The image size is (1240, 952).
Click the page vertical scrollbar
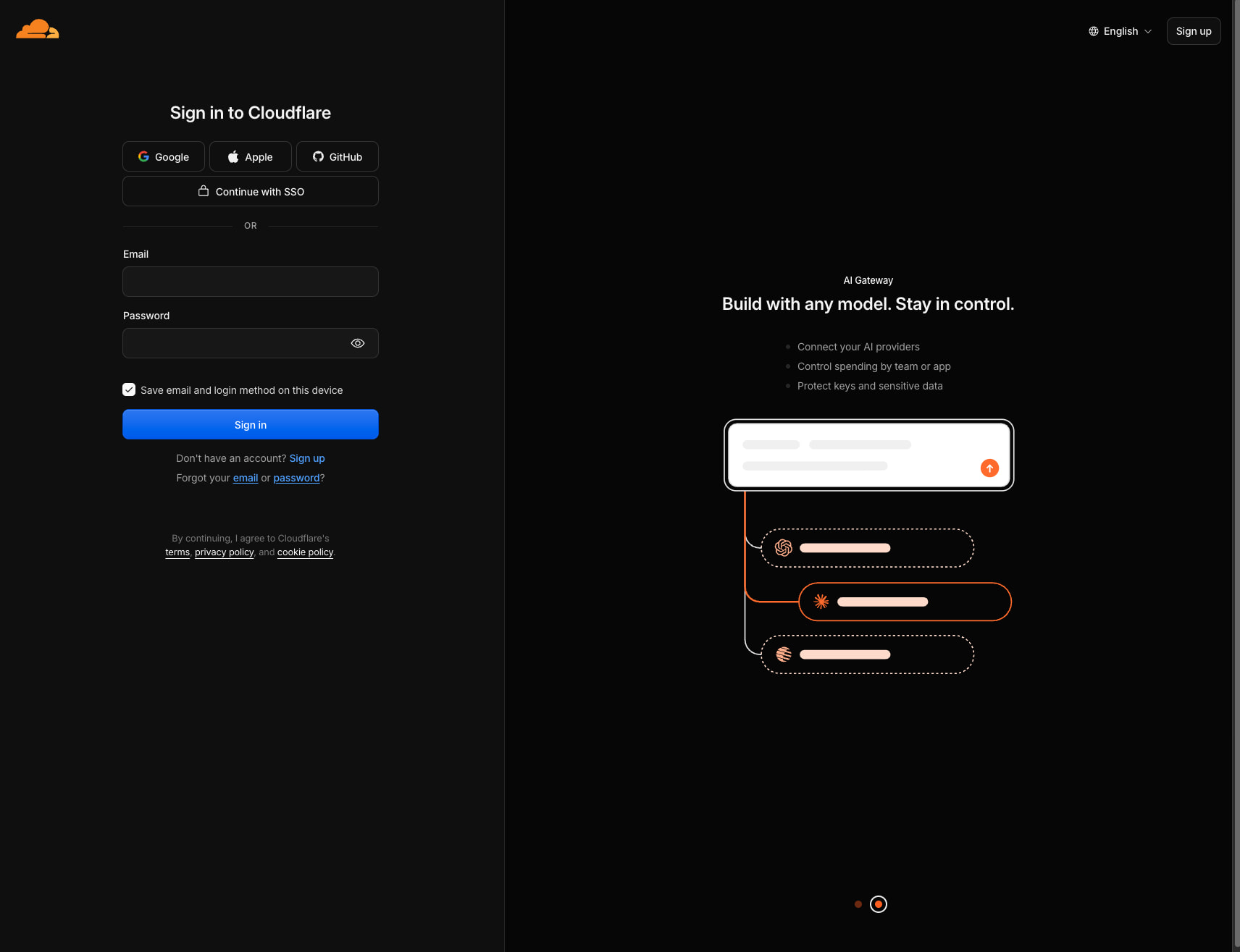pos(1236,476)
